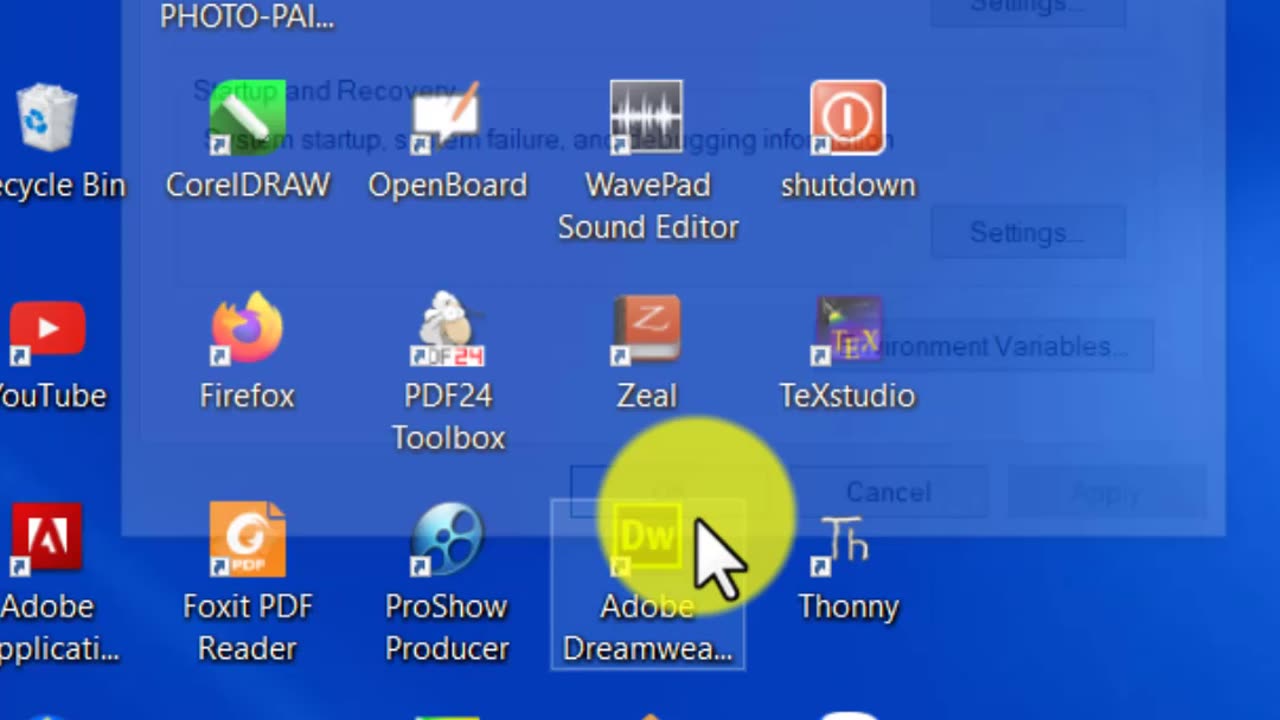Click Cancel in the faded dialog
Viewport: 1280px width, 720px height.
pyautogui.click(x=889, y=492)
